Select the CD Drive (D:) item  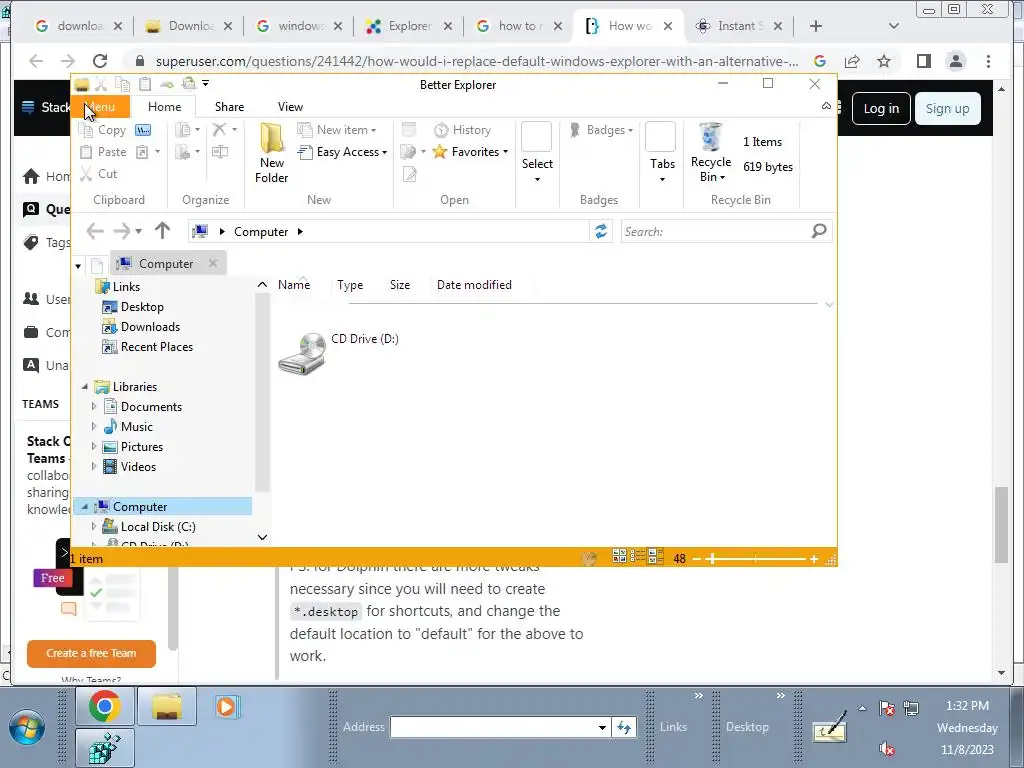click(x=338, y=353)
